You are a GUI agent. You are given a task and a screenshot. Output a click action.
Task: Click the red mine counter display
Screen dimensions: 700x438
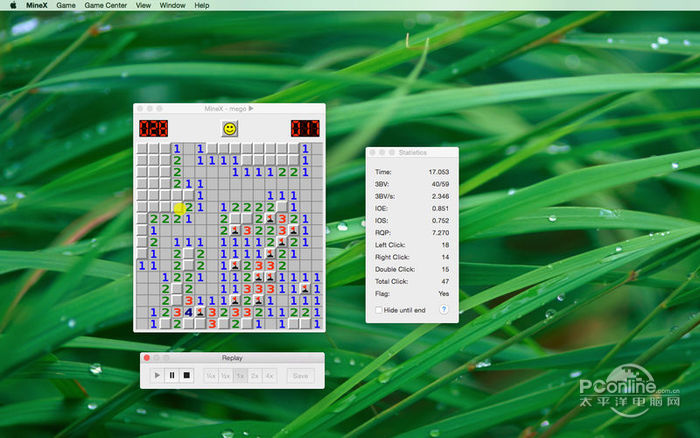click(153, 129)
